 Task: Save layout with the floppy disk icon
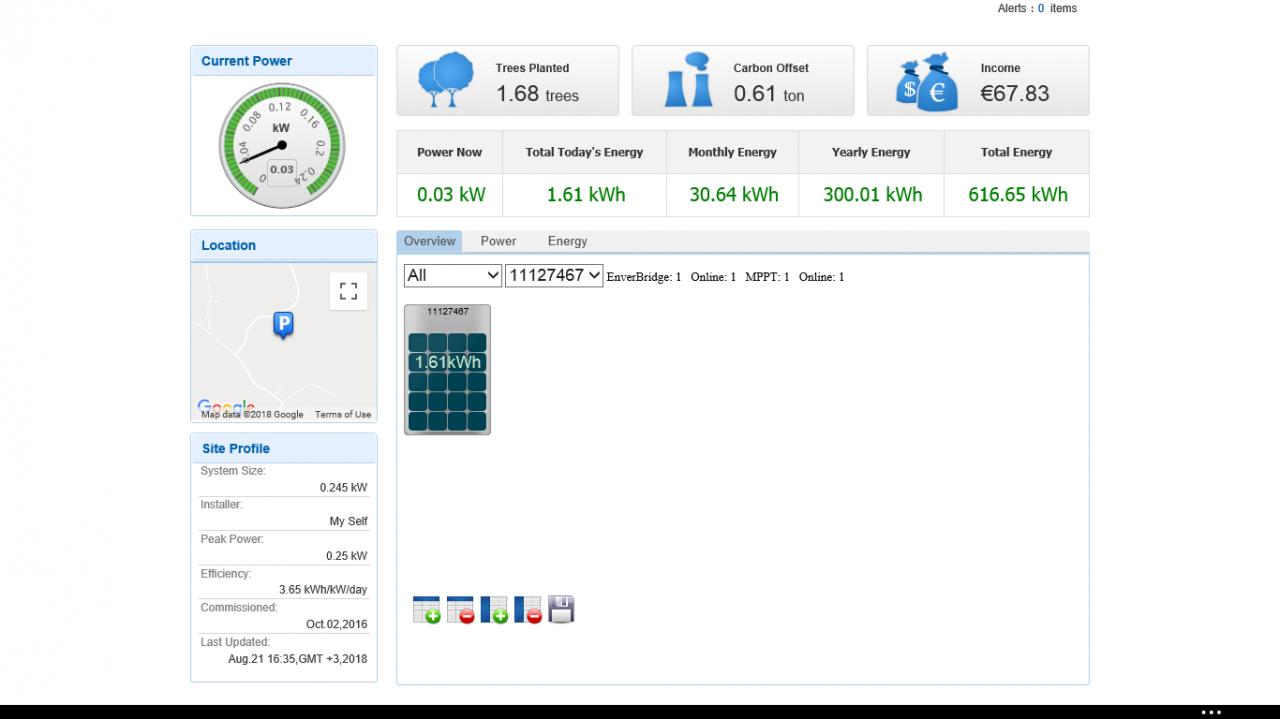coord(562,609)
